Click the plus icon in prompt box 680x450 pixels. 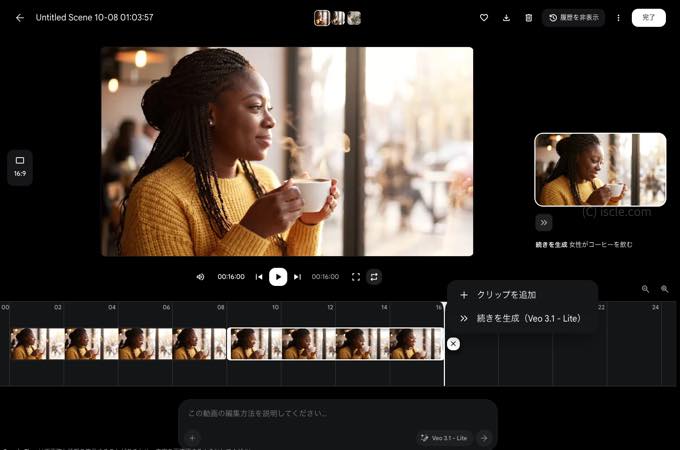point(192,438)
